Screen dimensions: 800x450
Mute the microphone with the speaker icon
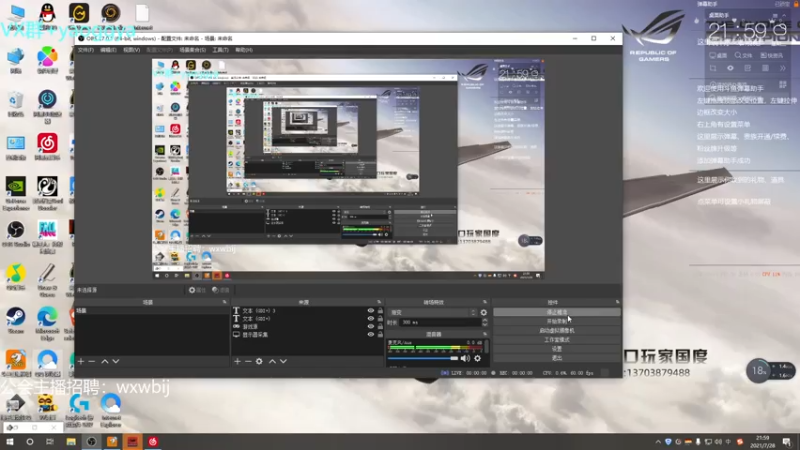click(465, 358)
